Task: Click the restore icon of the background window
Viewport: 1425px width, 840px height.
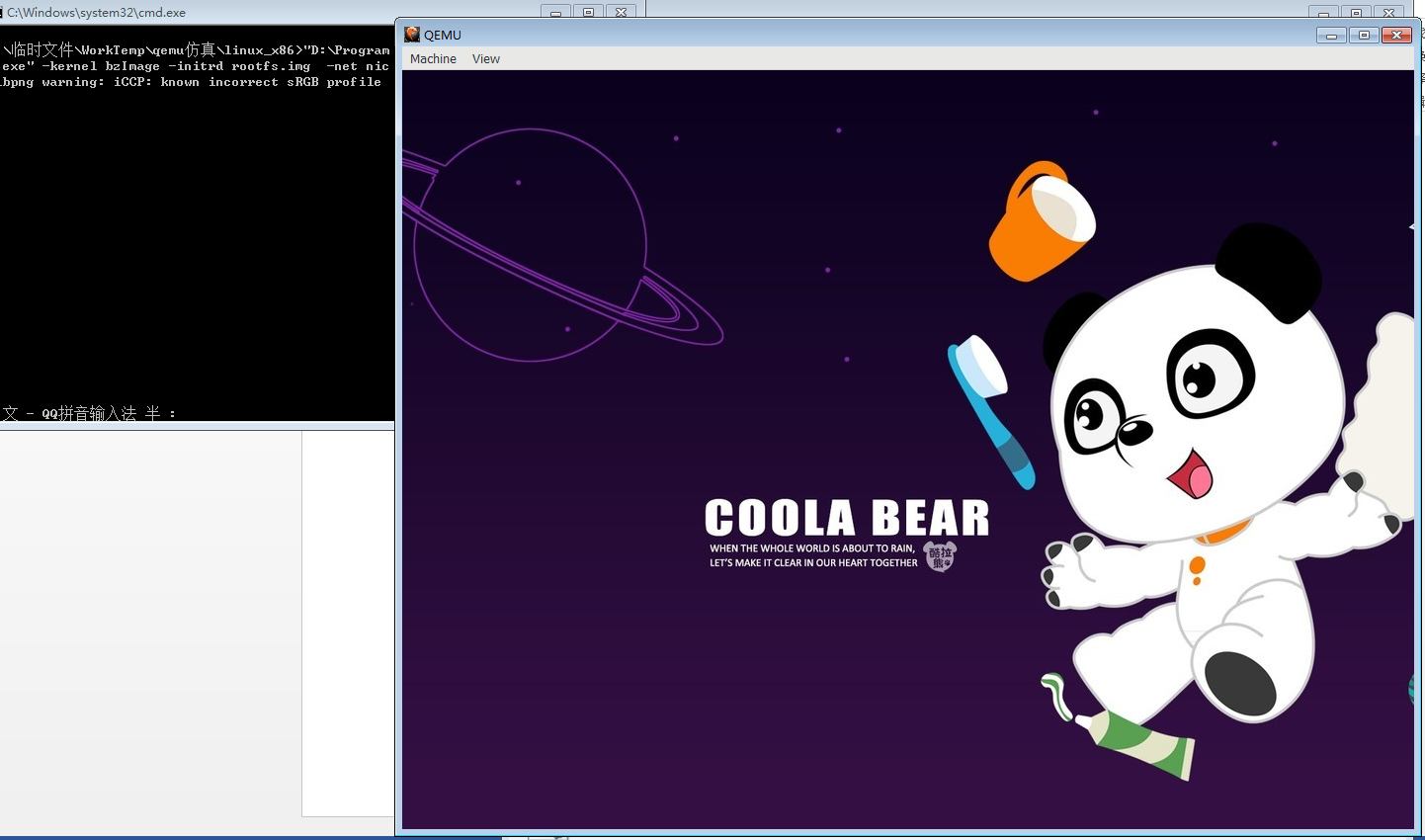Action: point(1358,11)
